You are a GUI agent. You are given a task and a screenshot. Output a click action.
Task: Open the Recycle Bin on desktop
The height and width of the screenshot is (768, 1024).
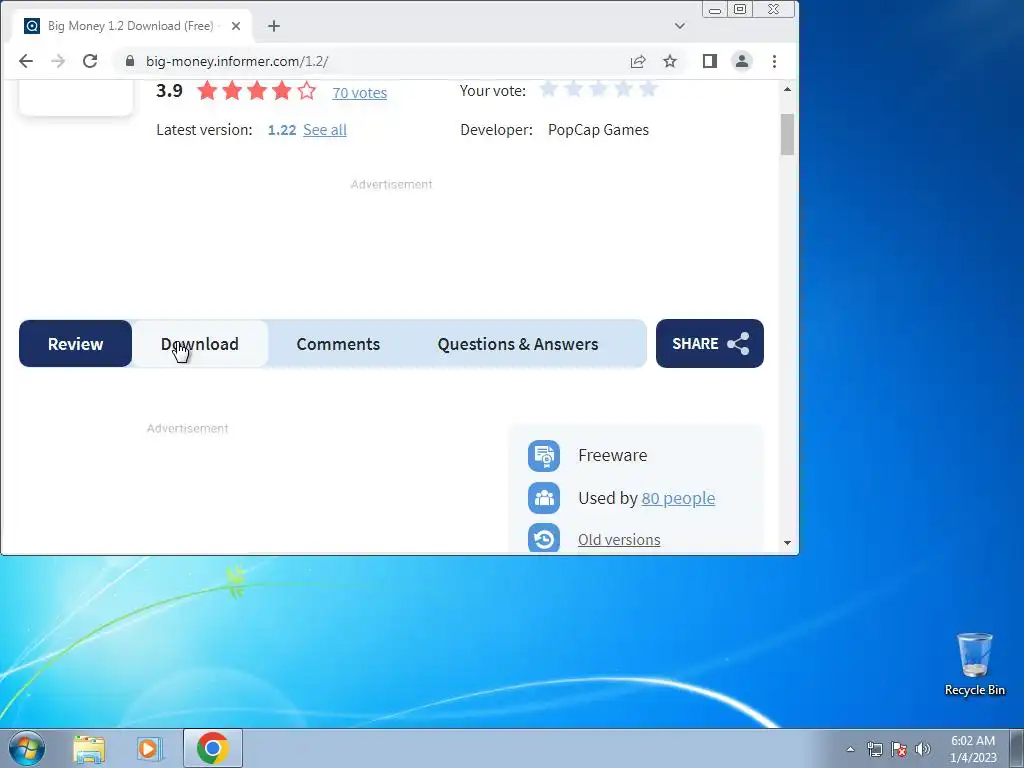(974, 664)
